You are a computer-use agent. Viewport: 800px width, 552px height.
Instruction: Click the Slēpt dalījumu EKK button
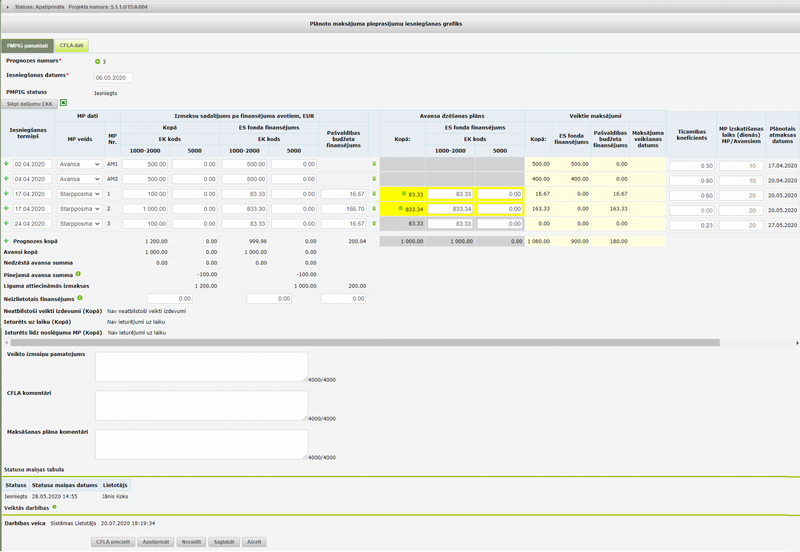pos(30,103)
